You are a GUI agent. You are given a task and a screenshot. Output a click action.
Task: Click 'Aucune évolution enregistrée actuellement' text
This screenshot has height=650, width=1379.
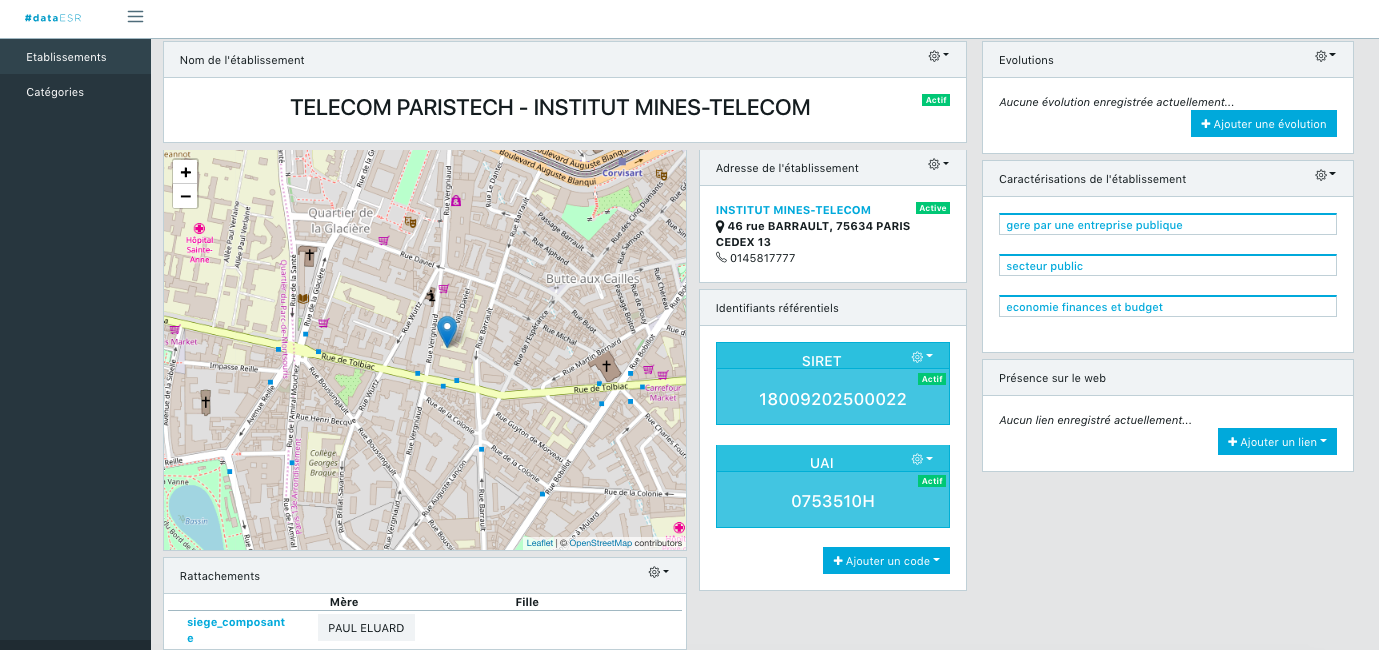(1116, 102)
